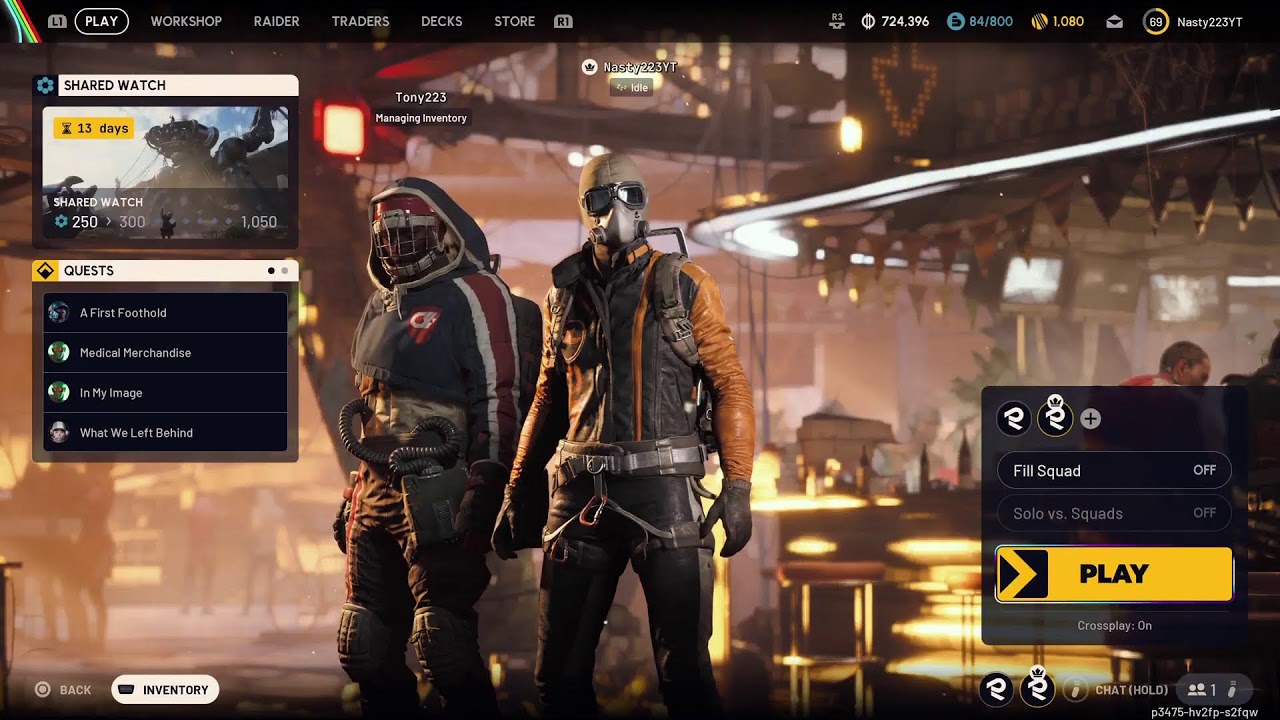Click the trader portrait beside In My Image
1280x720 pixels.
coord(59,392)
